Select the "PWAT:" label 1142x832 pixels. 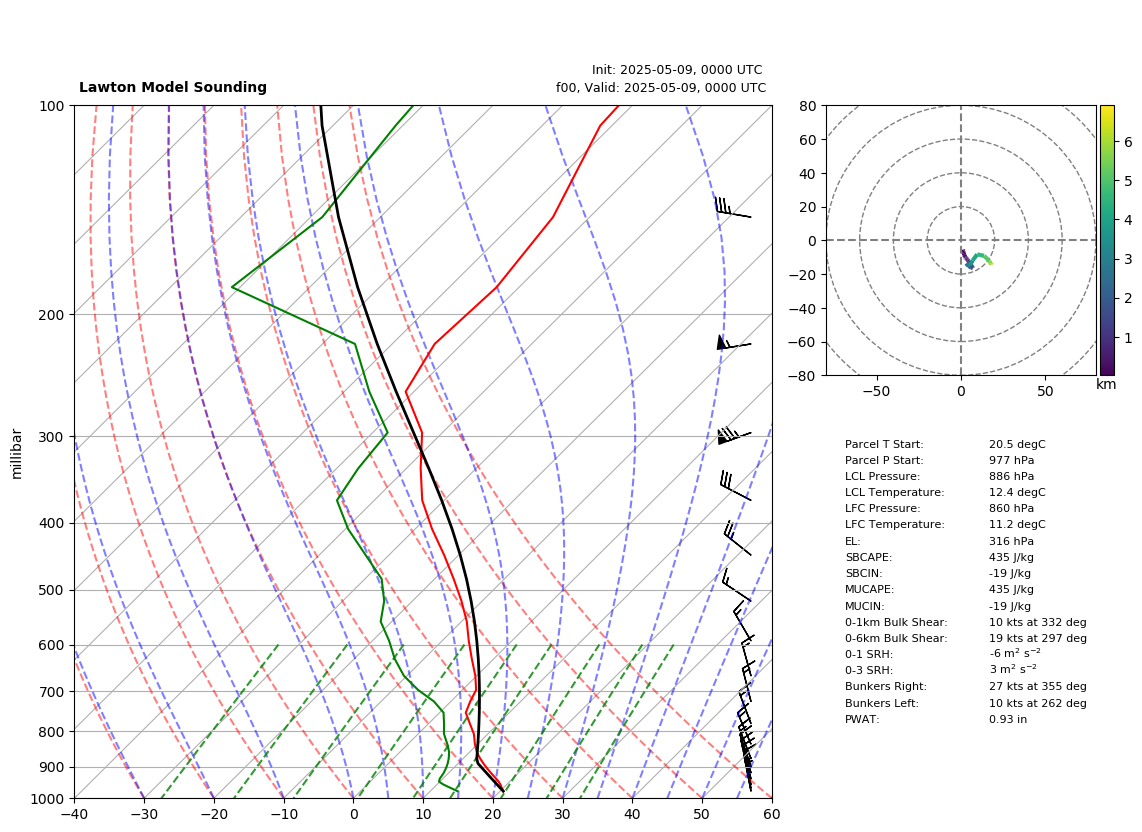point(862,719)
